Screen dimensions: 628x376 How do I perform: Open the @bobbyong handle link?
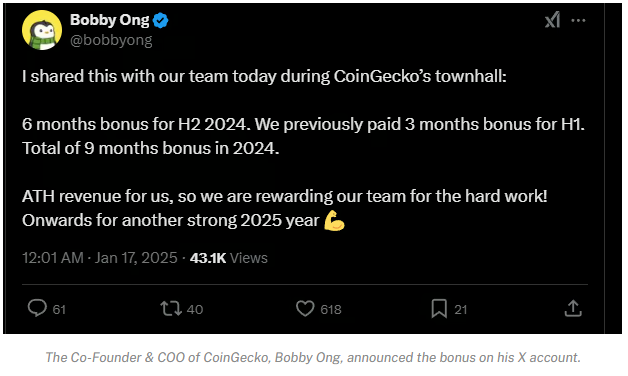tap(111, 40)
